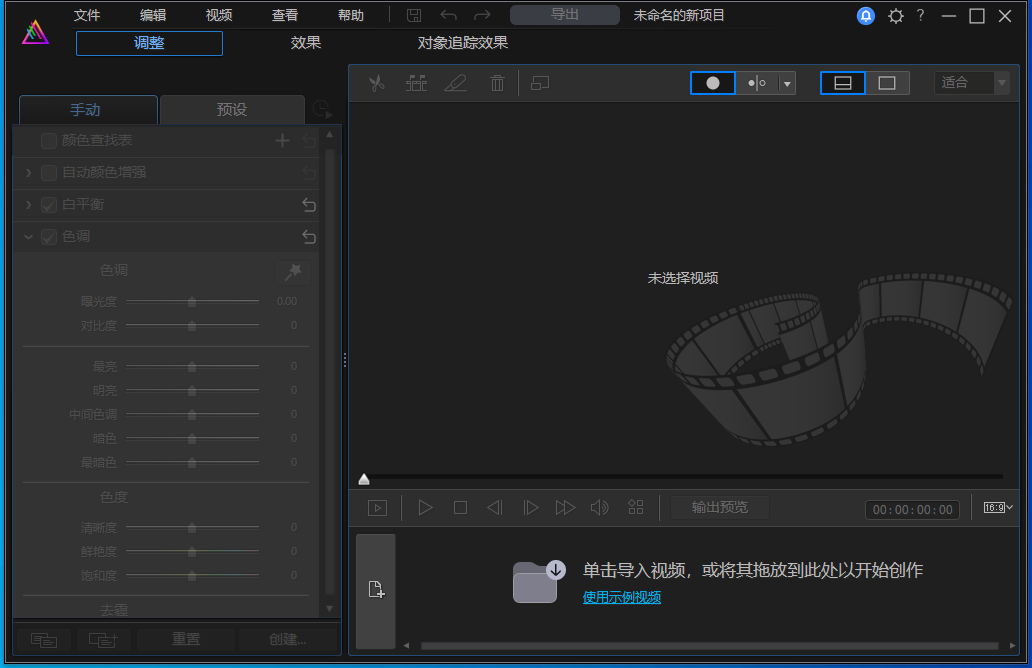
Task: Click the 使用示例视频 link
Action: (622, 597)
